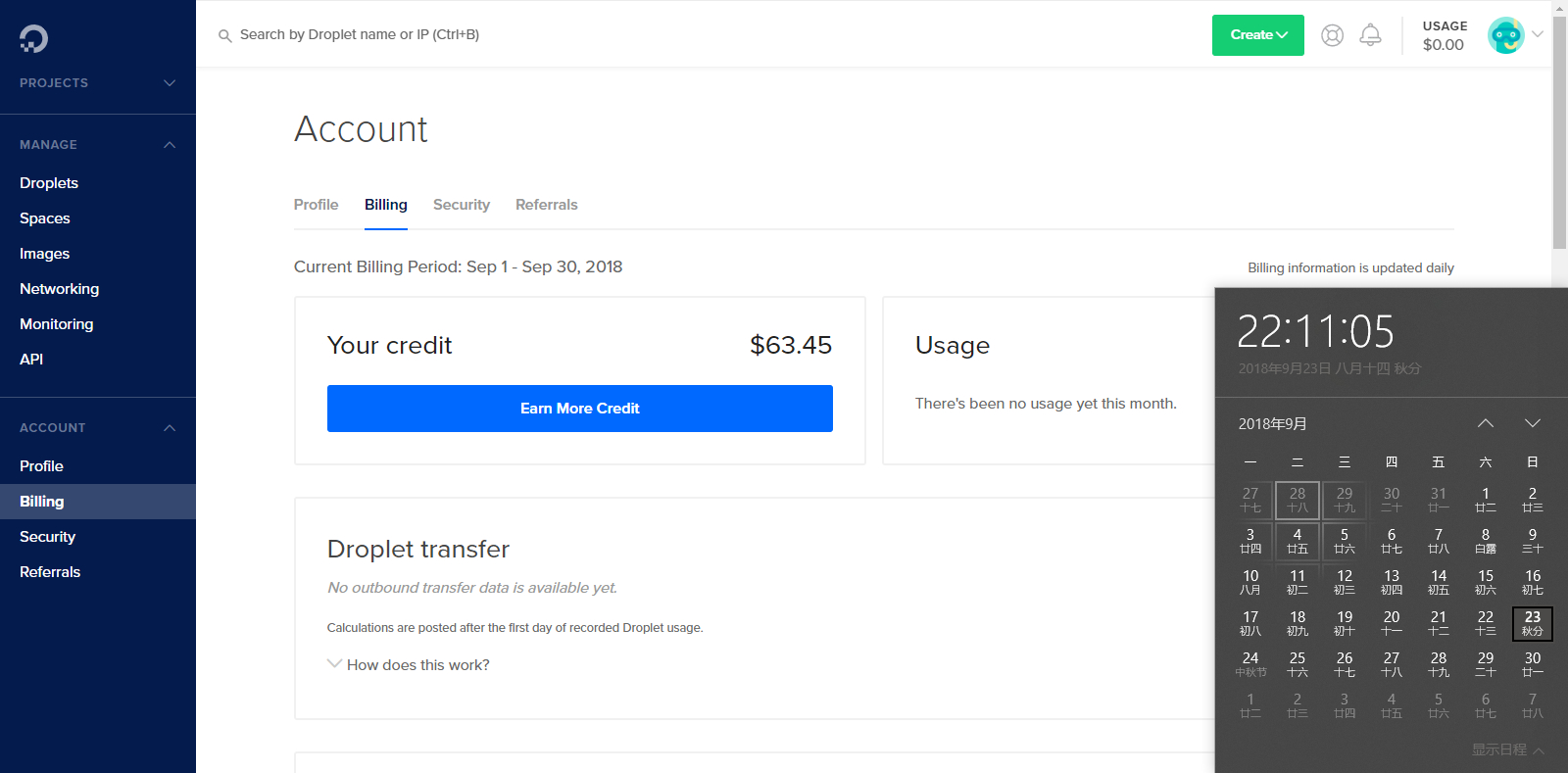Screen dimensions: 1568x773
Task: Switch to the Referrals tab
Action: [x=546, y=205]
